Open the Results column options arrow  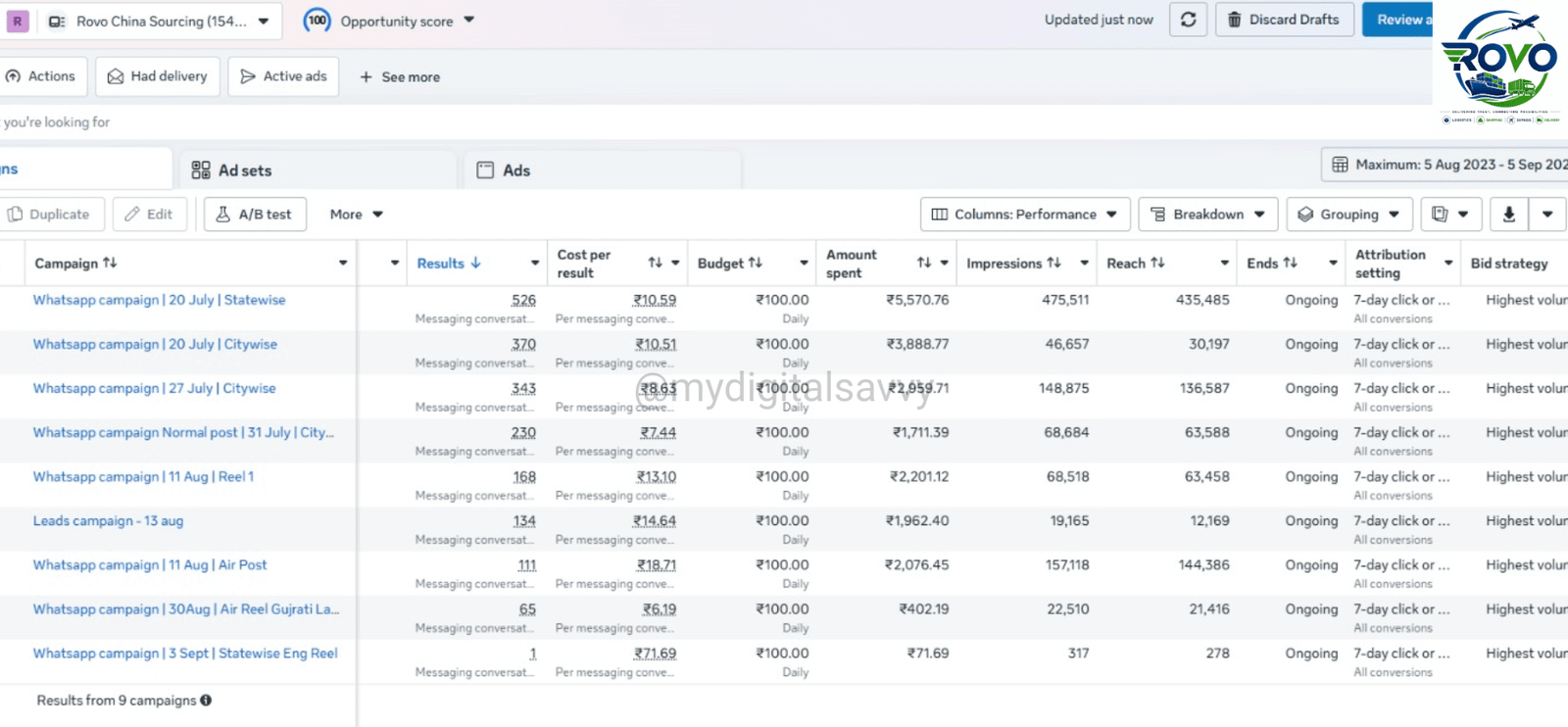tap(535, 263)
